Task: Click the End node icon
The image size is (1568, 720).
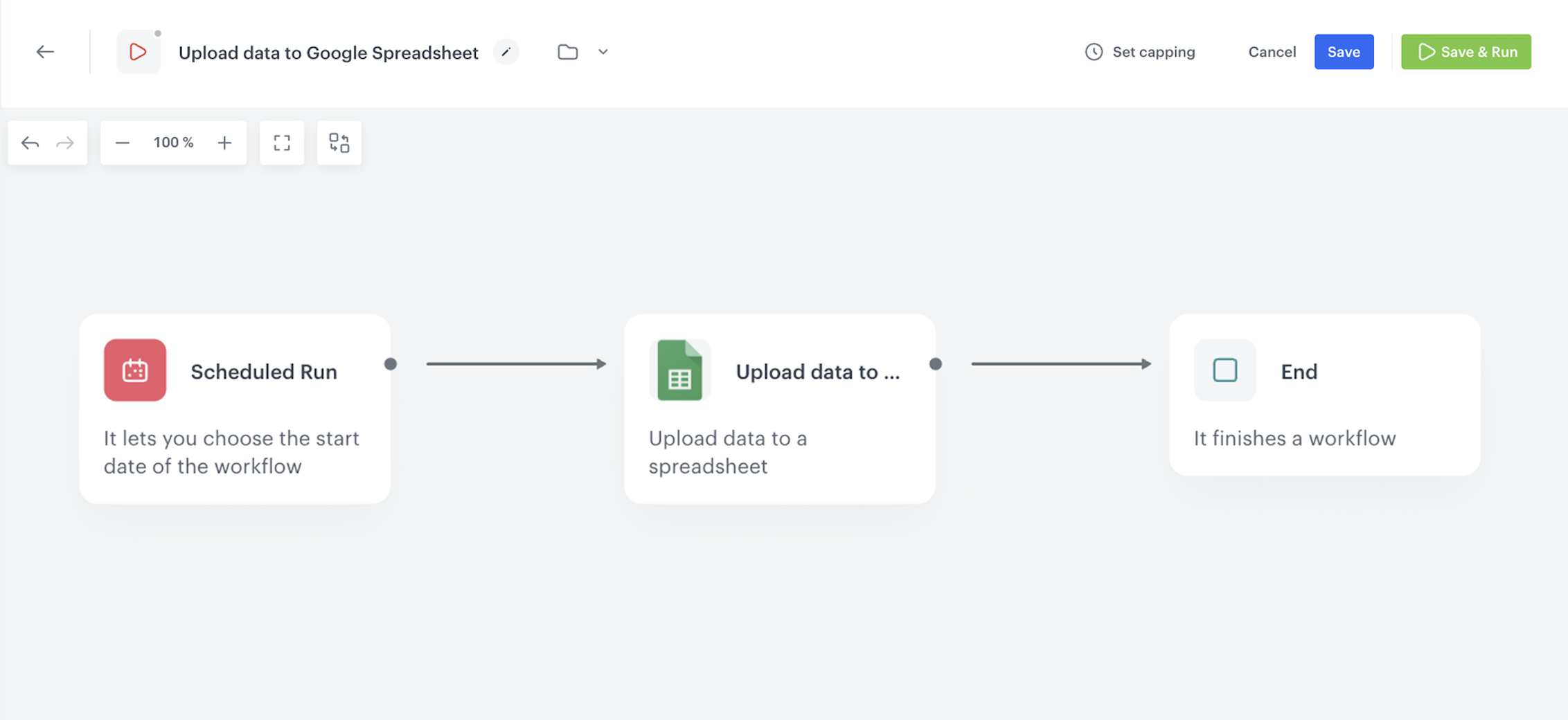Action: coord(1224,370)
